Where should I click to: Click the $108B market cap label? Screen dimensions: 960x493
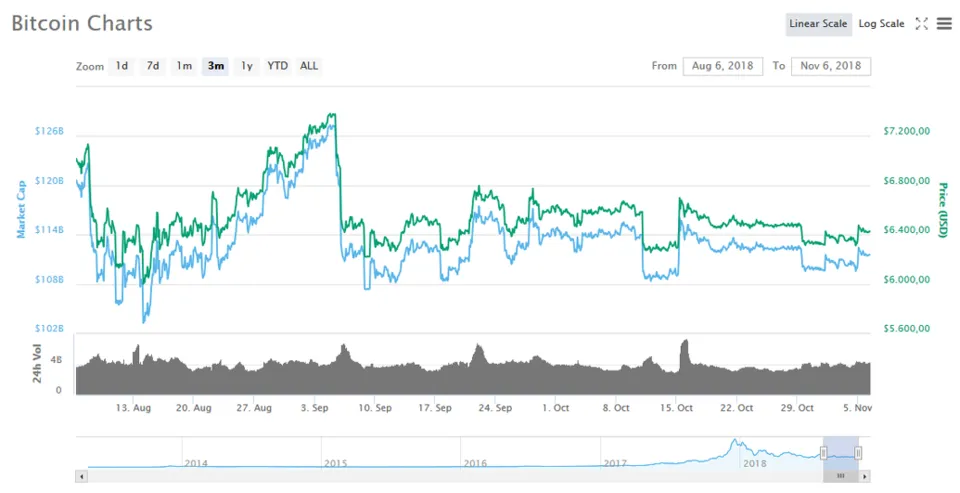tap(49, 279)
